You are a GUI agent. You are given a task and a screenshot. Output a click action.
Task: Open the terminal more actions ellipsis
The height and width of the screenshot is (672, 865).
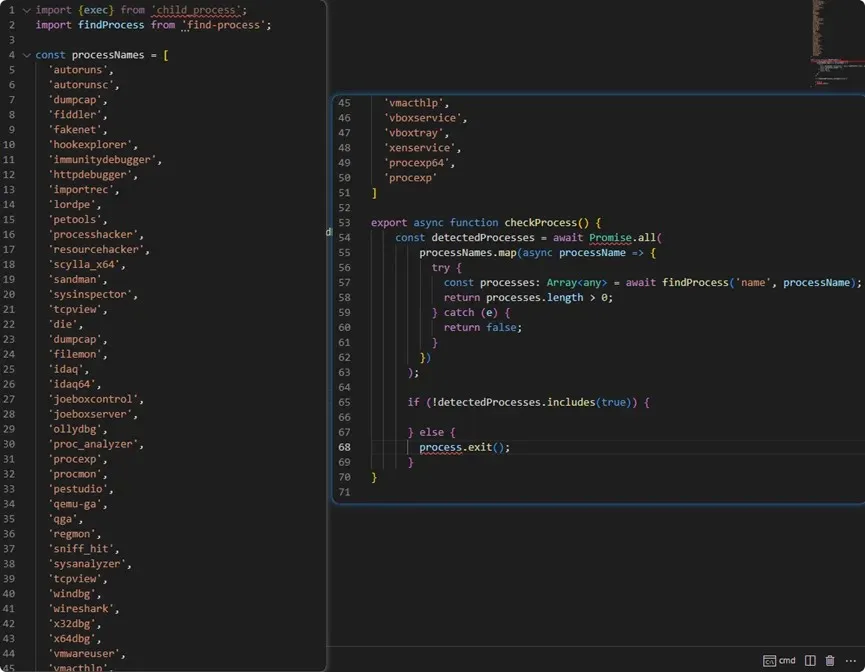point(851,661)
